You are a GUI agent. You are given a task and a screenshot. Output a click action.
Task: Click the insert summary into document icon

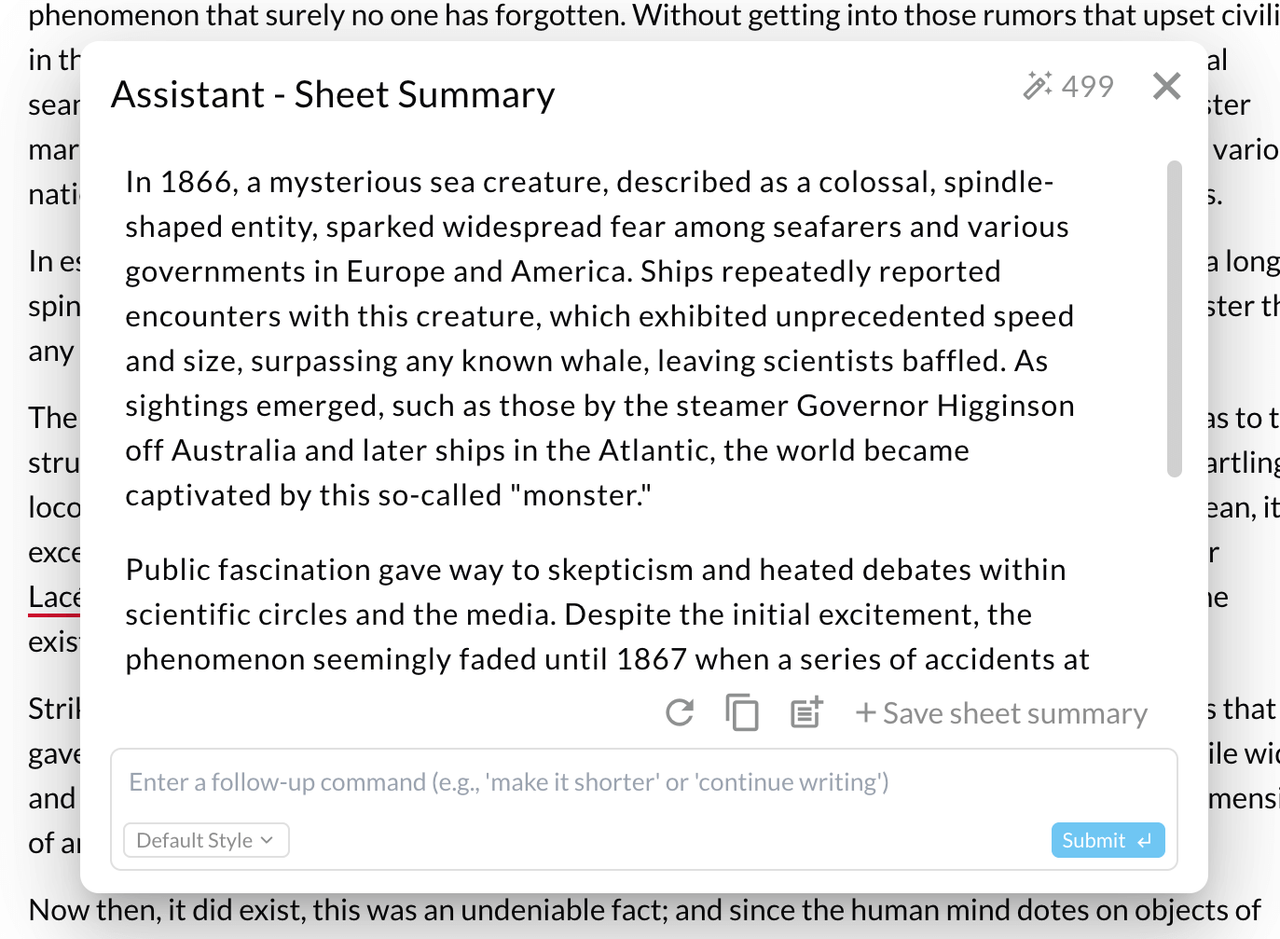[x=806, y=713]
